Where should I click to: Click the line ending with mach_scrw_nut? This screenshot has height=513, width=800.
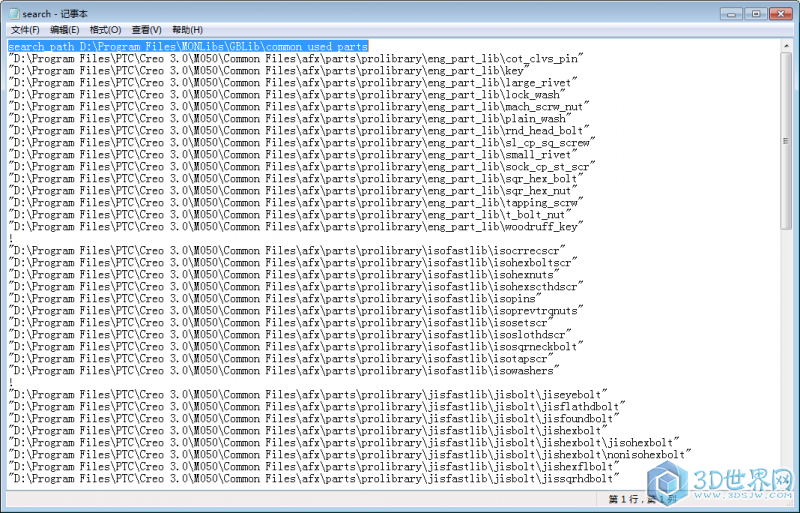coord(299,107)
